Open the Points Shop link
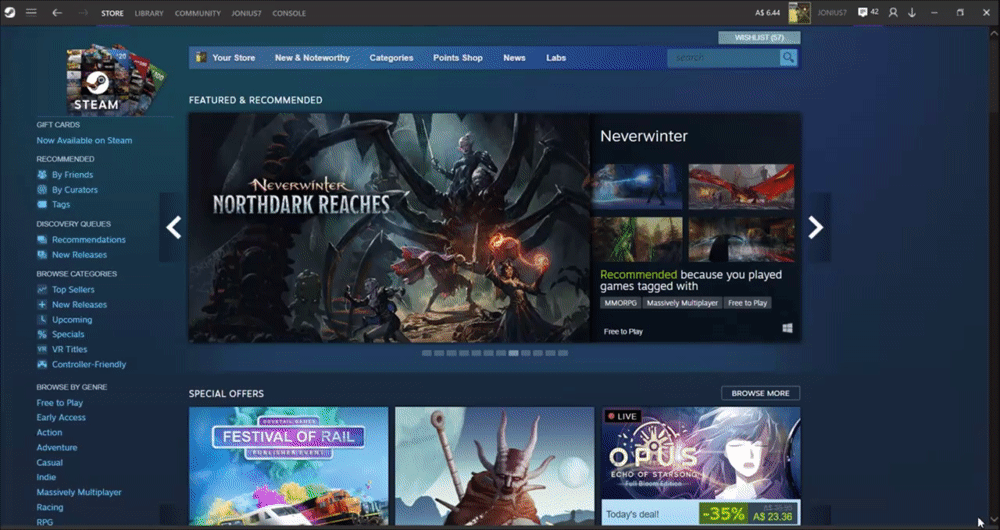This screenshot has height=530, width=1000. point(458,57)
